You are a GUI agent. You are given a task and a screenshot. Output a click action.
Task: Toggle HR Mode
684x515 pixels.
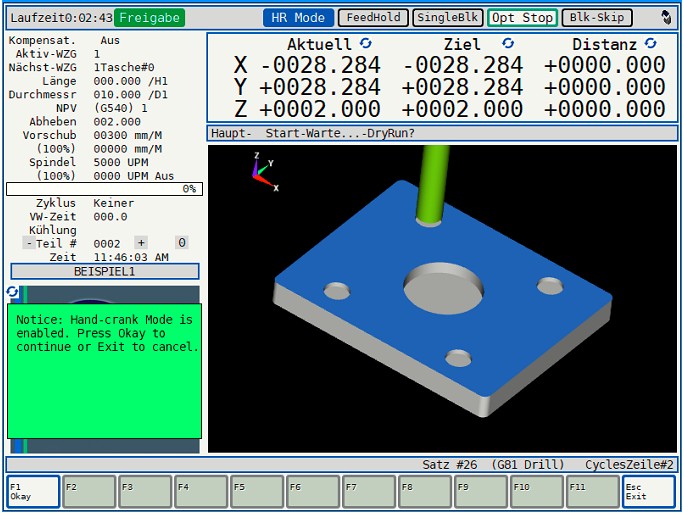(x=298, y=18)
